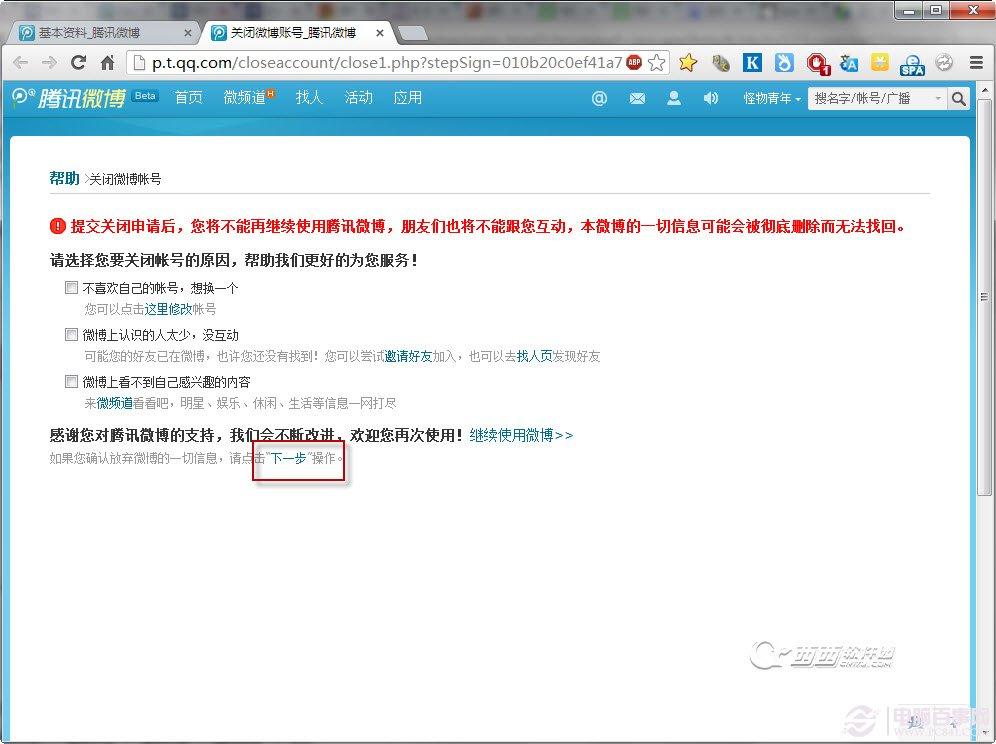Open the blue K extension icon
Viewport: 996px width, 744px height.
tap(752, 62)
